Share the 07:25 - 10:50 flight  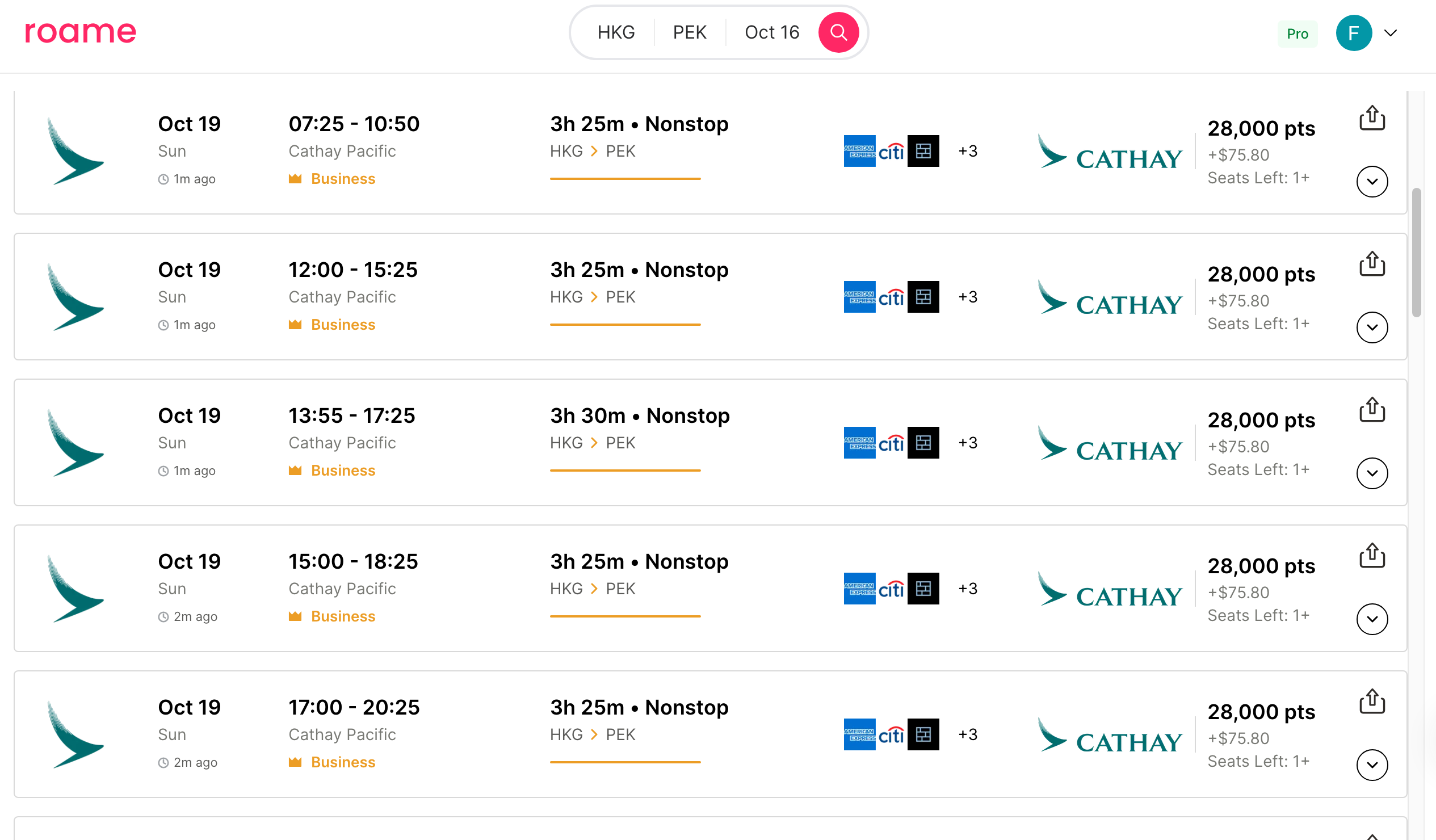pos(1372,119)
